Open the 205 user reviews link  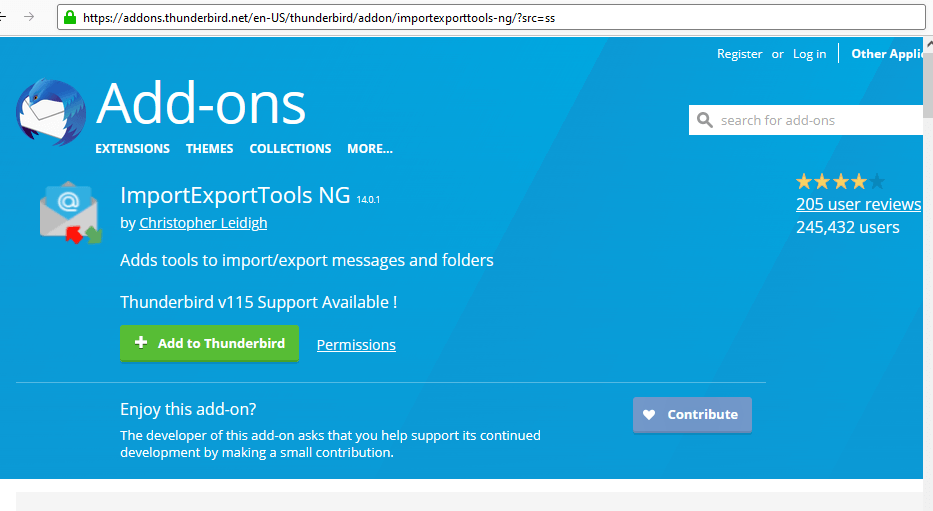coord(859,204)
